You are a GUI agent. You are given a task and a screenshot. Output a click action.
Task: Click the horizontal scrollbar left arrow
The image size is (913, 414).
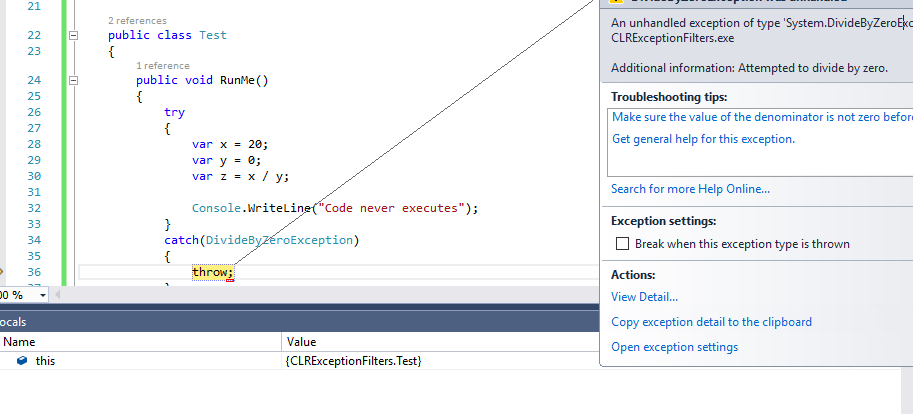pos(58,295)
